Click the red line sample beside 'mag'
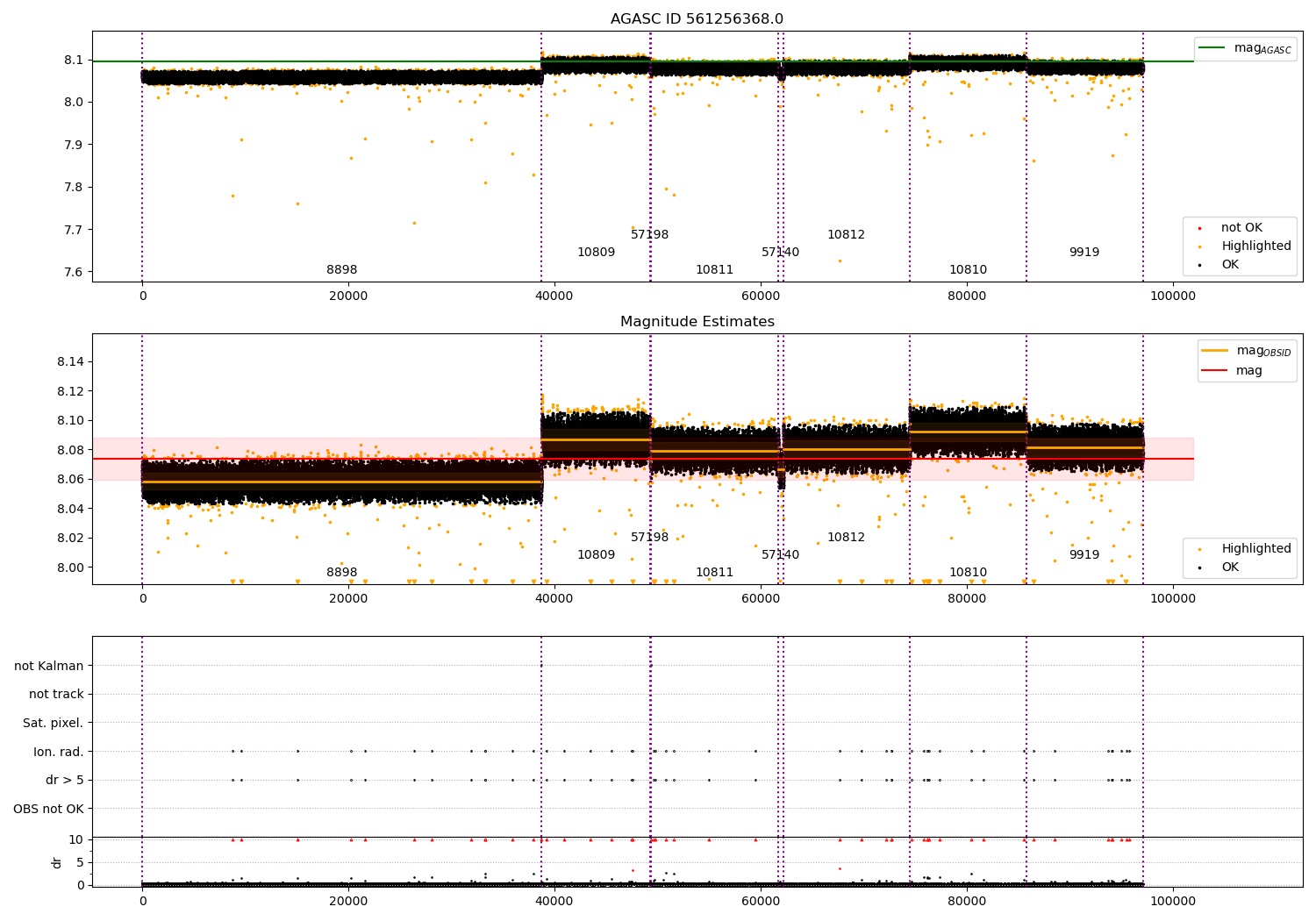The height and width of the screenshot is (921, 1316). [1215, 371]
